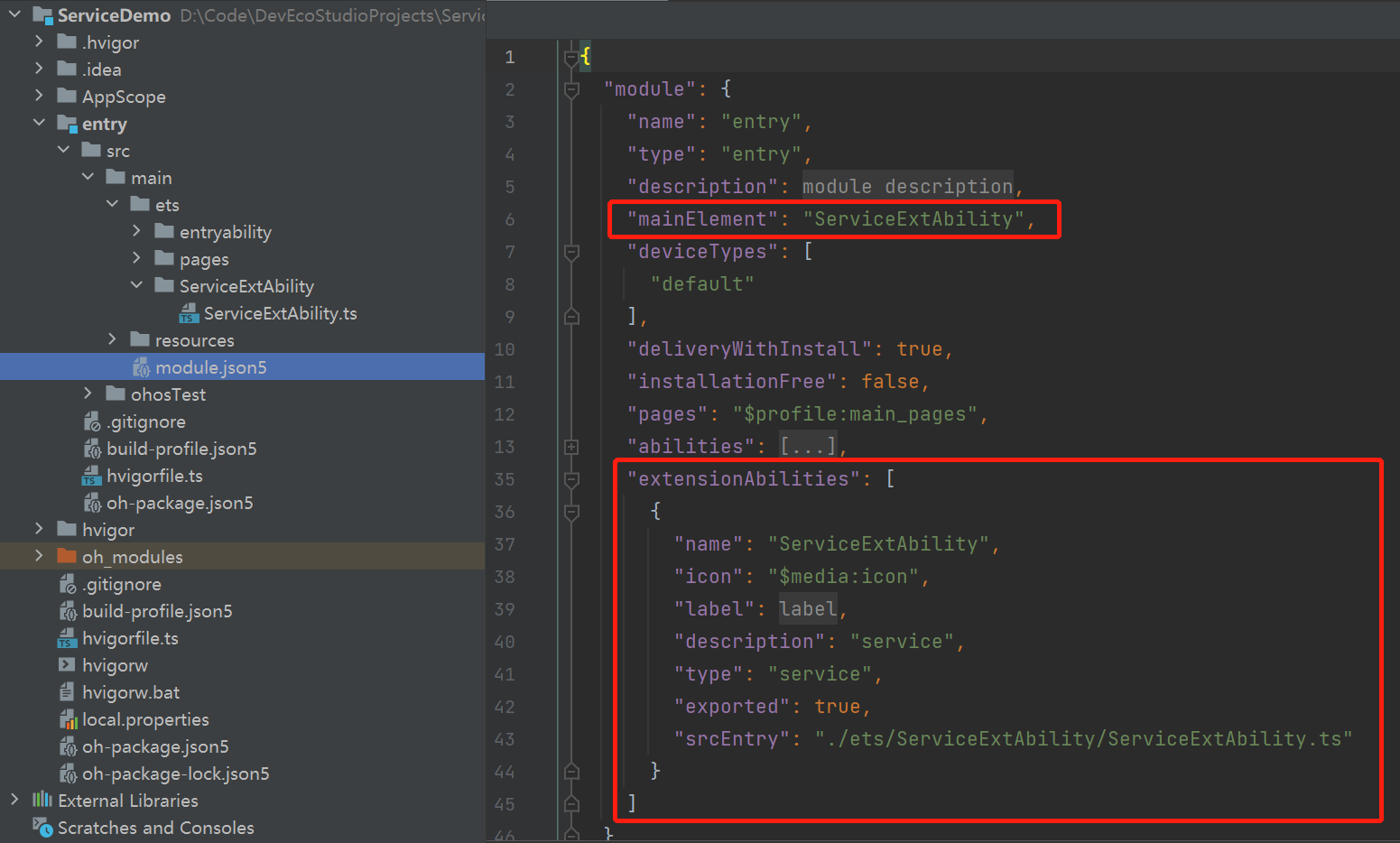Click root oh-package.json5 file icon

(x=68, y=746)
